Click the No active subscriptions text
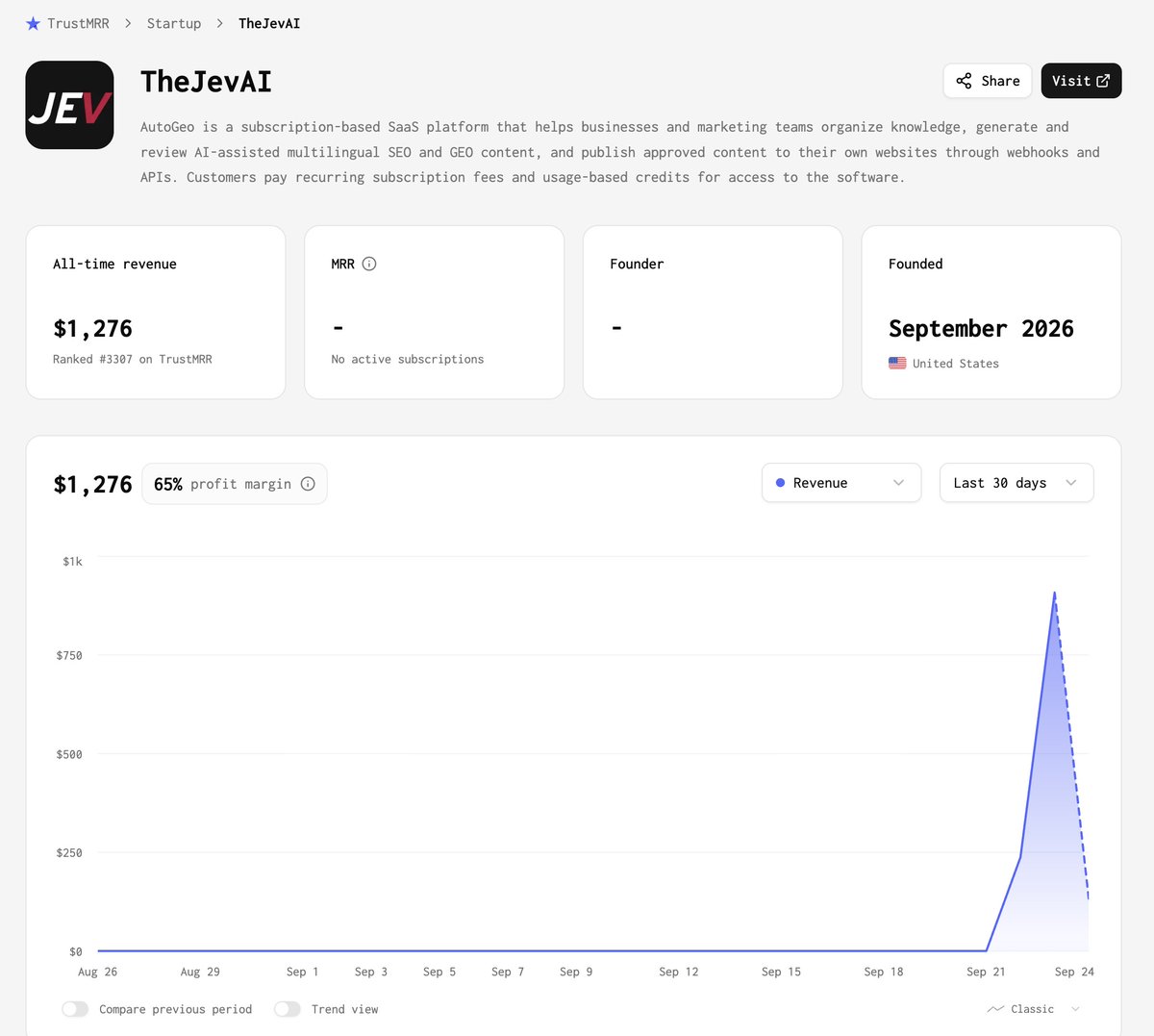Viewport: 1154px width, 1036px height. [x=408, y=359]
